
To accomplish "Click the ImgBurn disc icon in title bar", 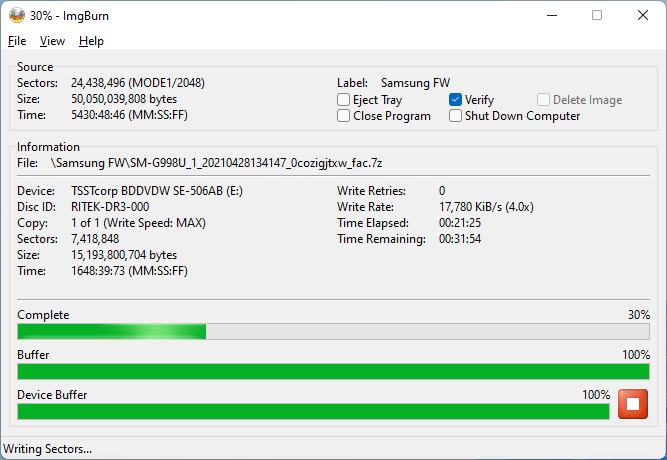I will point(16,15).
